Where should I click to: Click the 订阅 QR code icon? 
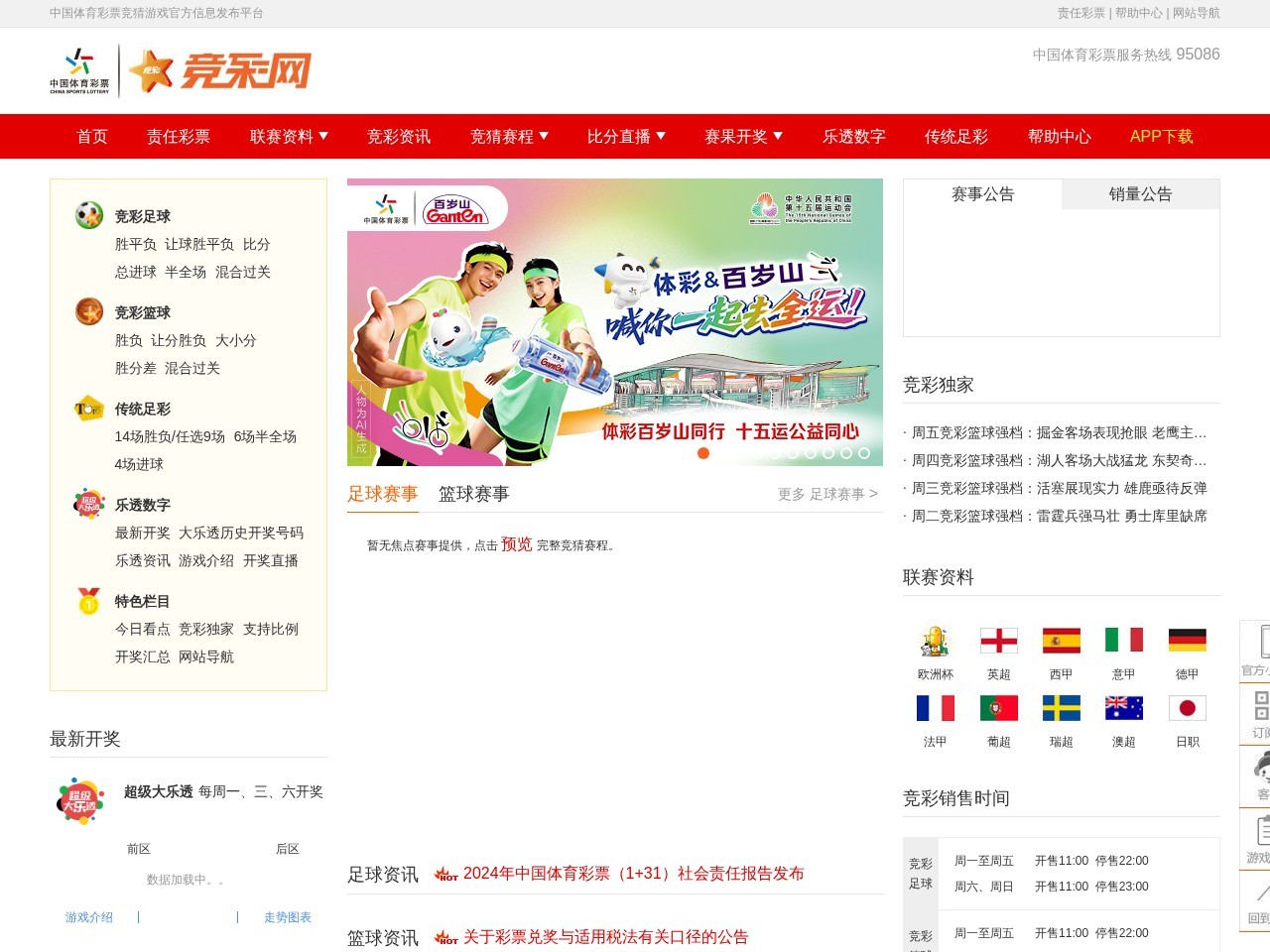coord(1262,706)
